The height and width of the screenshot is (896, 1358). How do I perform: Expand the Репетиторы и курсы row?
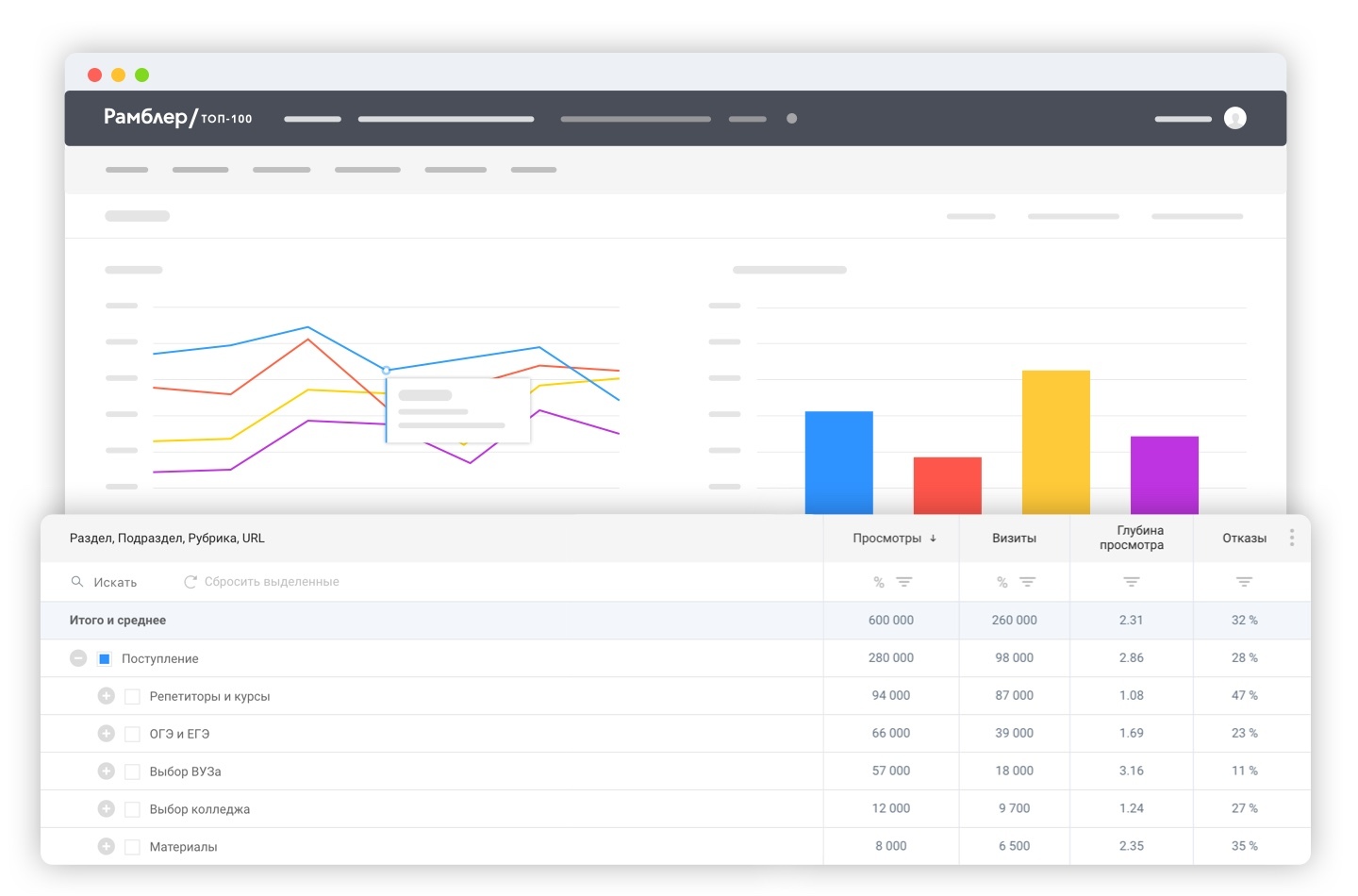tap(107, 696)
